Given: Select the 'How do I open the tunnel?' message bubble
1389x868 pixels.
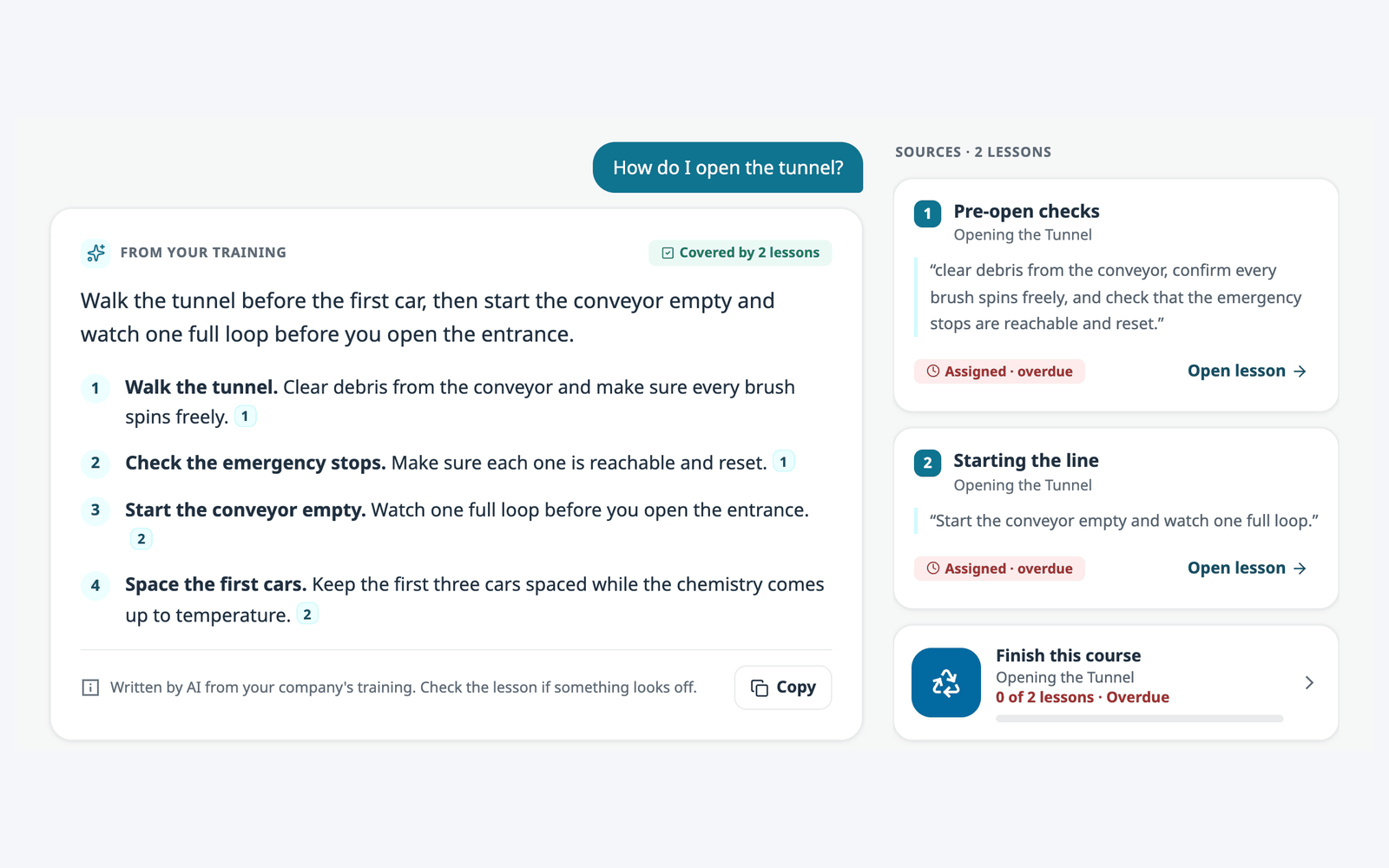Looking at the screenshot, I should [727, 168].
